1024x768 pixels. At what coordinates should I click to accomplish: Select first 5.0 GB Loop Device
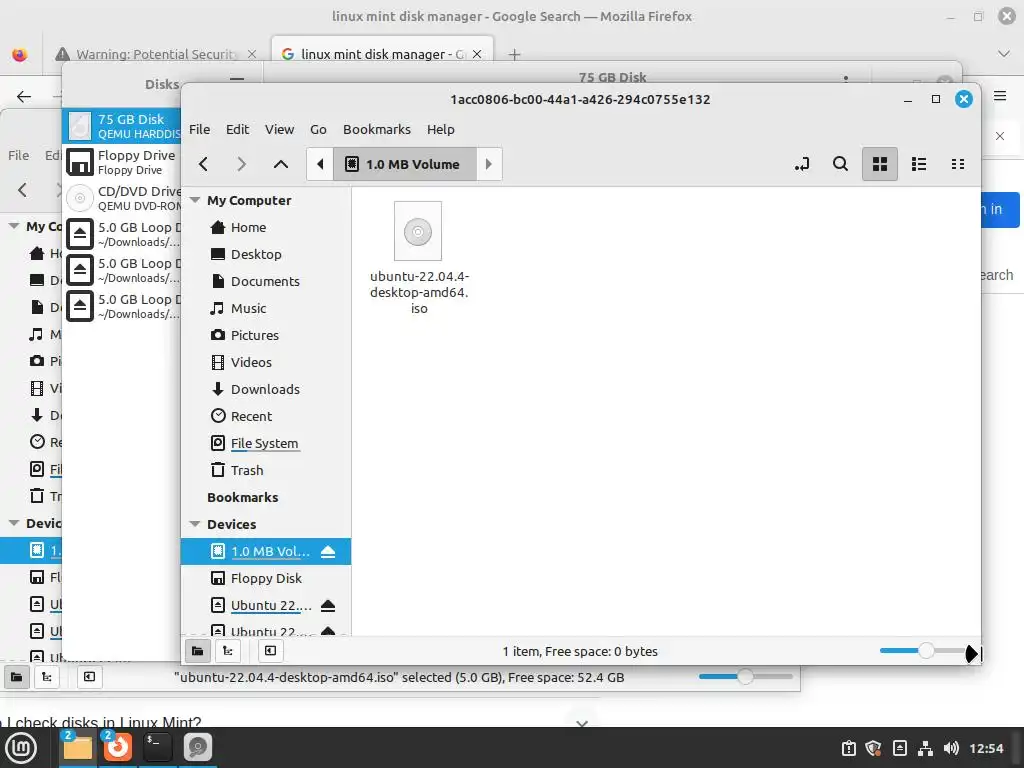click(x=121, y=234)
